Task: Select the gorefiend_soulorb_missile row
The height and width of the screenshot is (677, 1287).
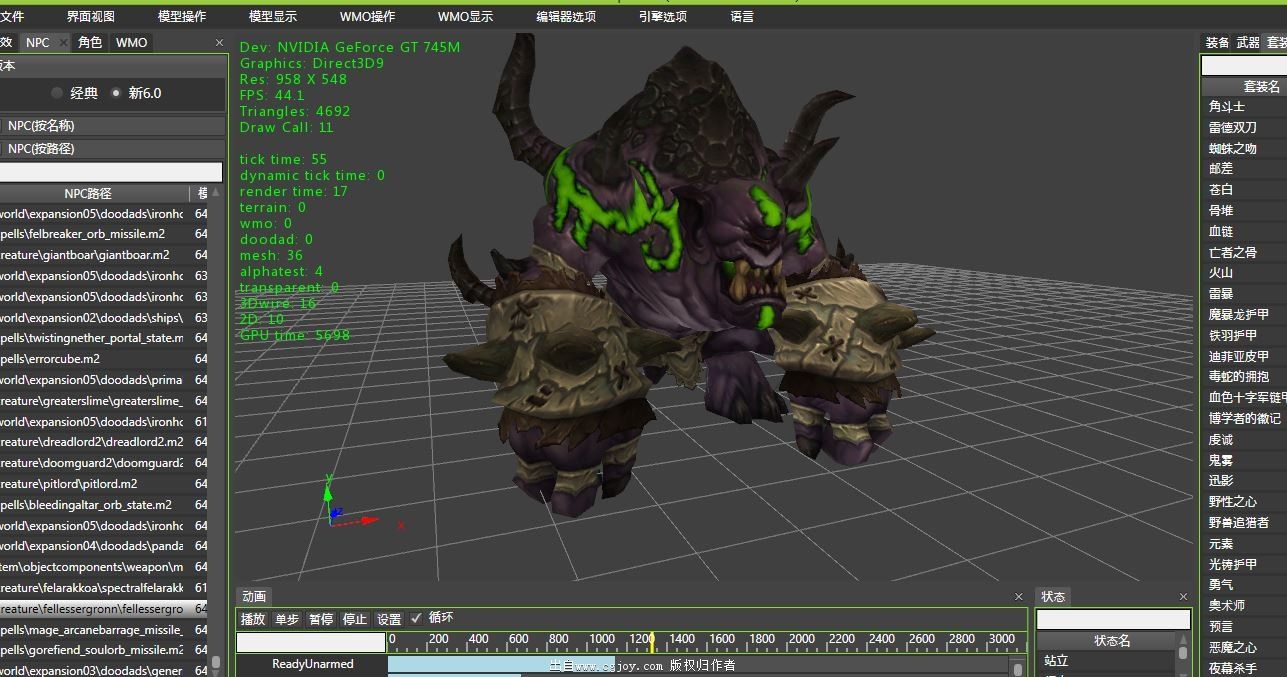Action: tap(104, 650)
